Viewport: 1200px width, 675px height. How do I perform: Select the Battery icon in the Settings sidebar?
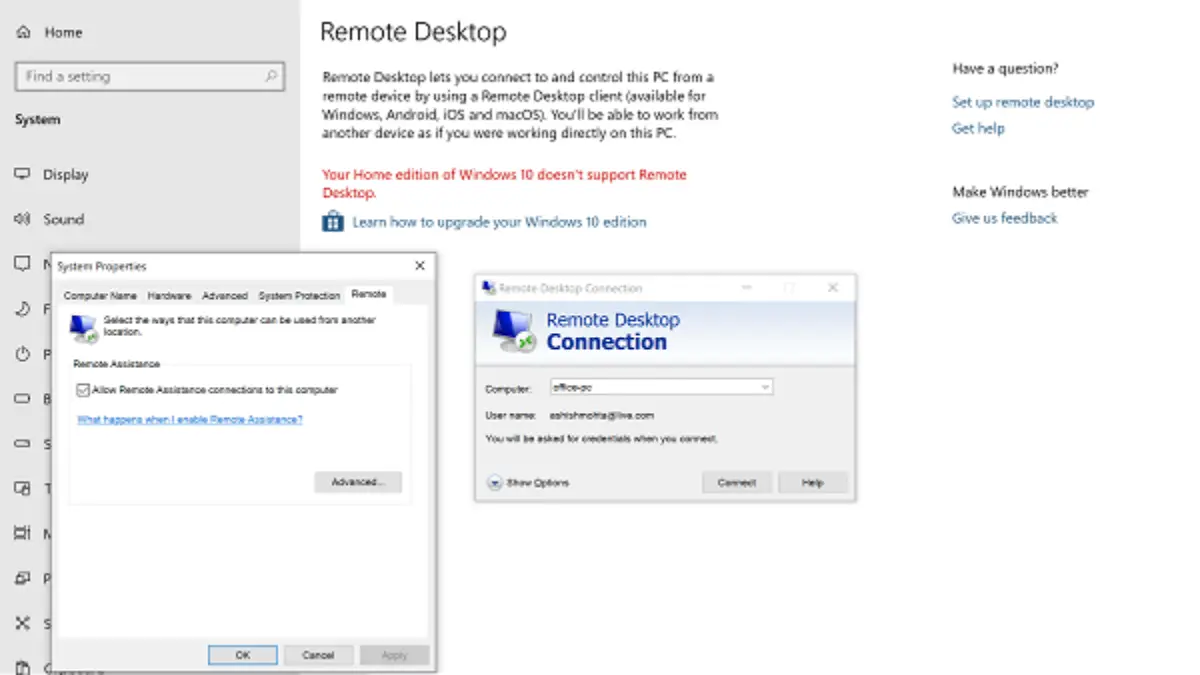[x=23, y=399]
